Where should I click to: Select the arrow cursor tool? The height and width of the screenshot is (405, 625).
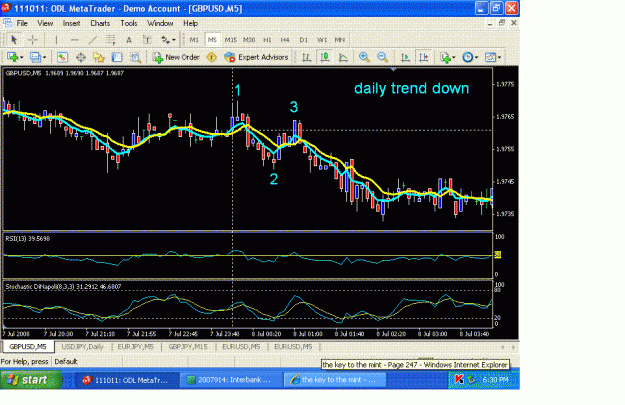pyautogui.click(x=14, y=39)
